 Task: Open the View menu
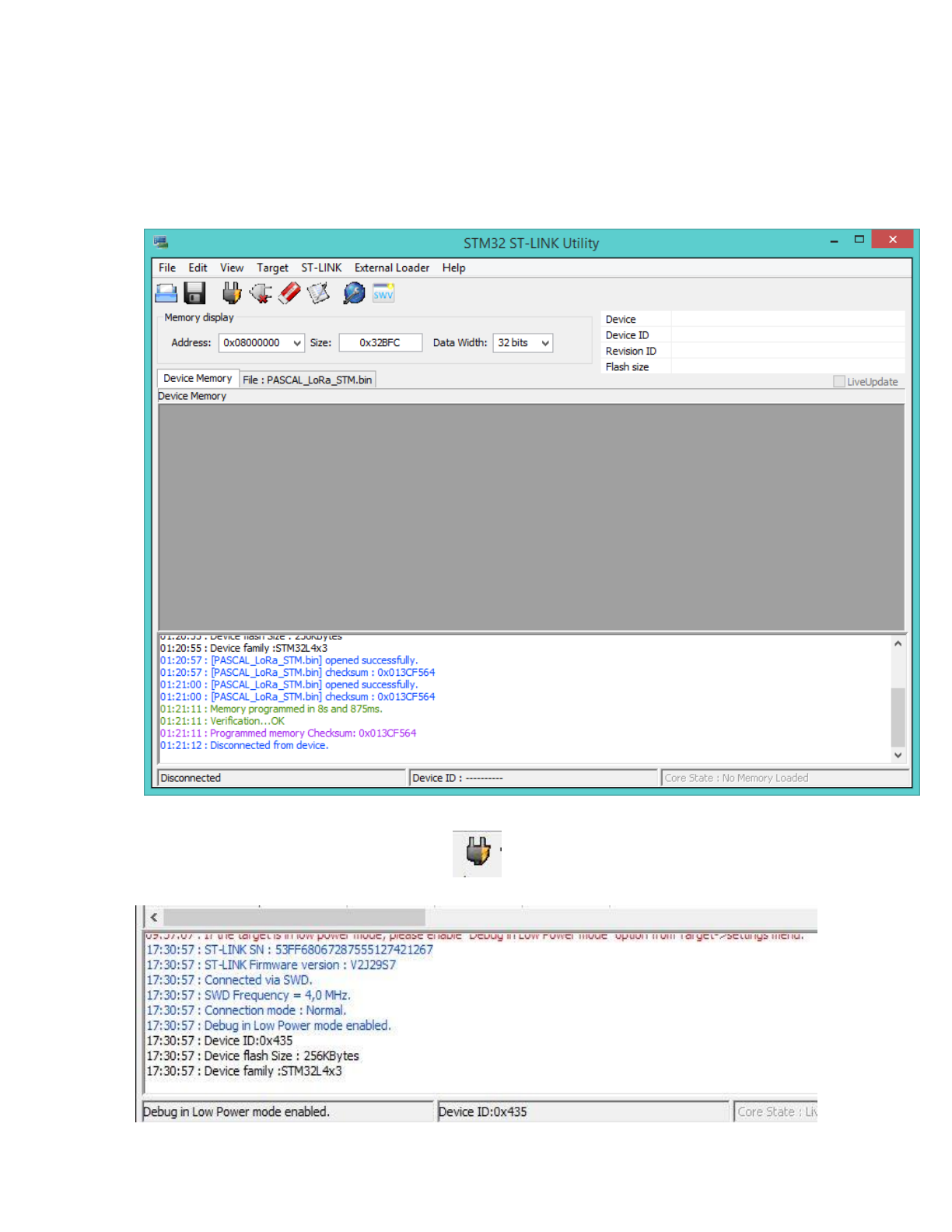click(232, 268)
